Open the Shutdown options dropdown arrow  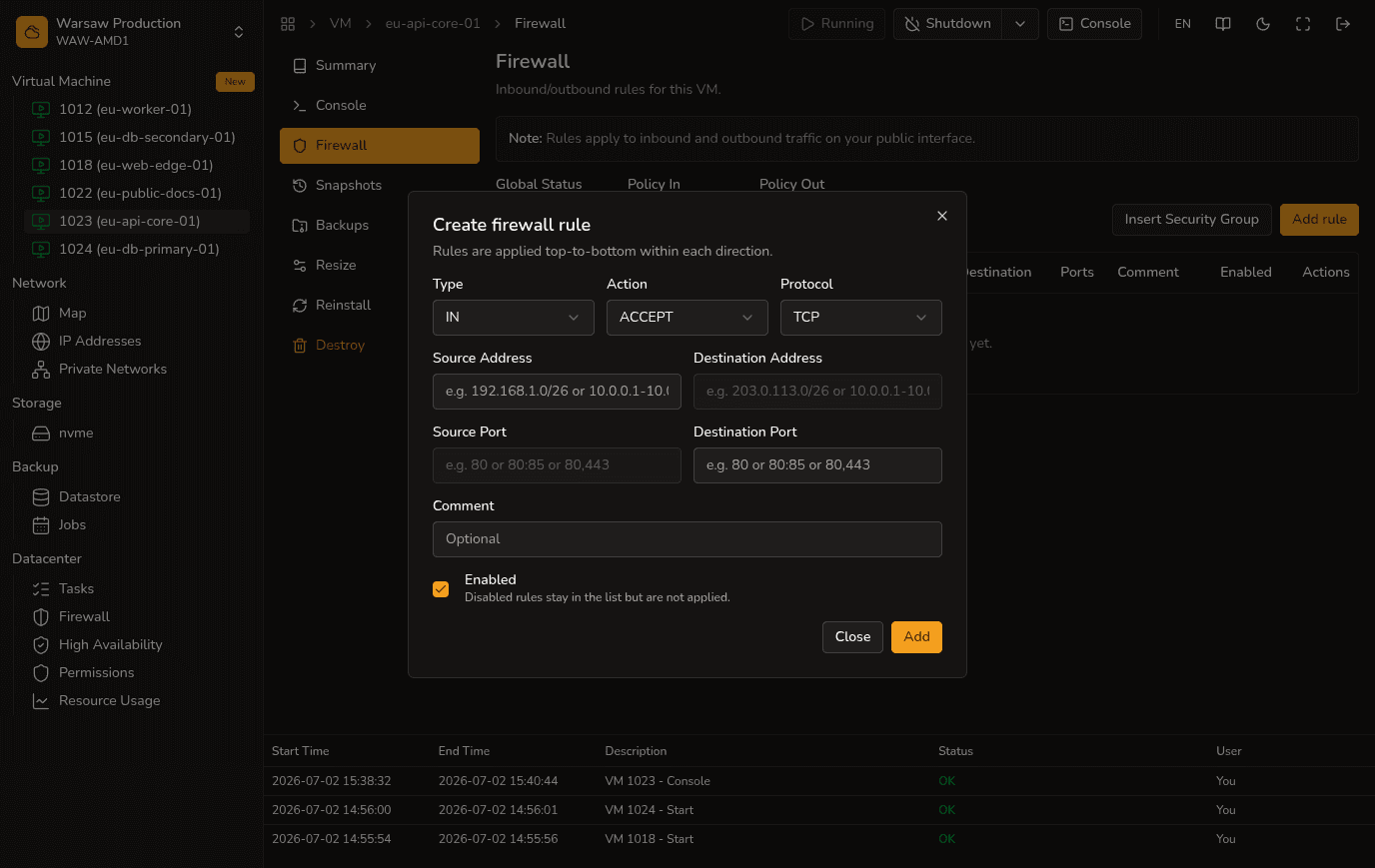point(1020,24)
